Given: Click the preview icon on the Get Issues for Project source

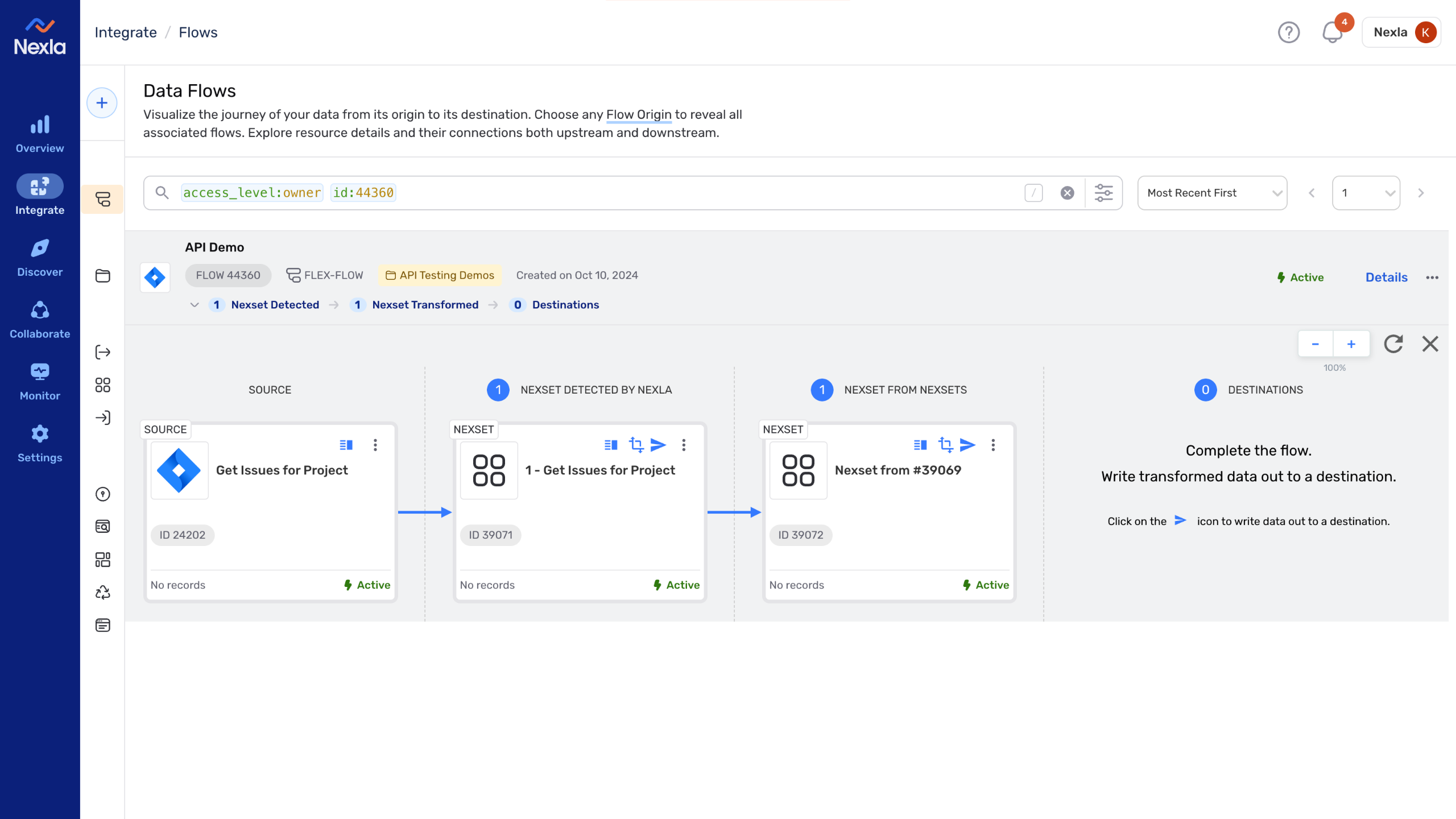Looking at the screenshot, I should pos(346,445).
